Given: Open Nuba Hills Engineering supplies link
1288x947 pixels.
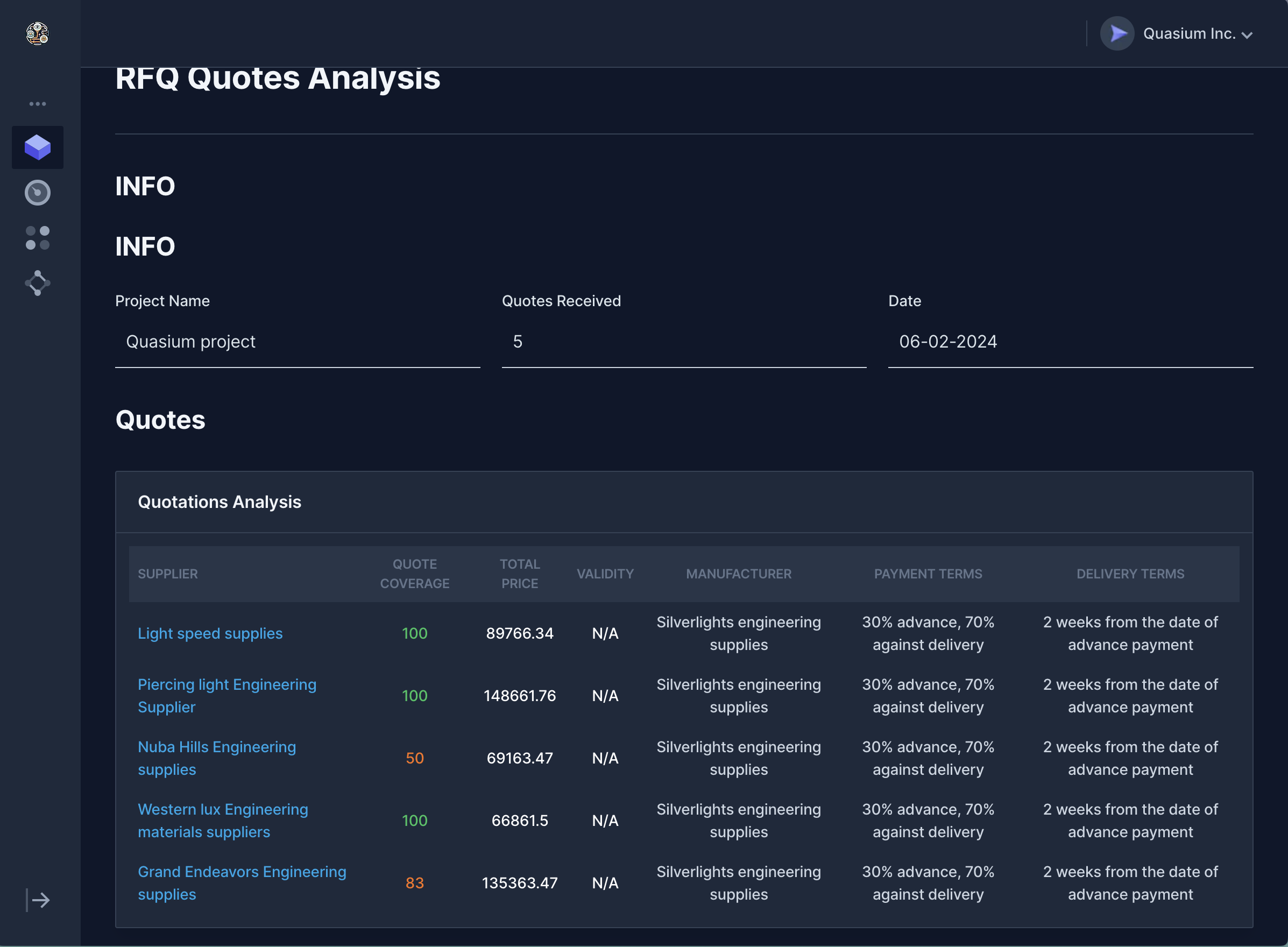Looking at the screenshot, I should (217, 758).
